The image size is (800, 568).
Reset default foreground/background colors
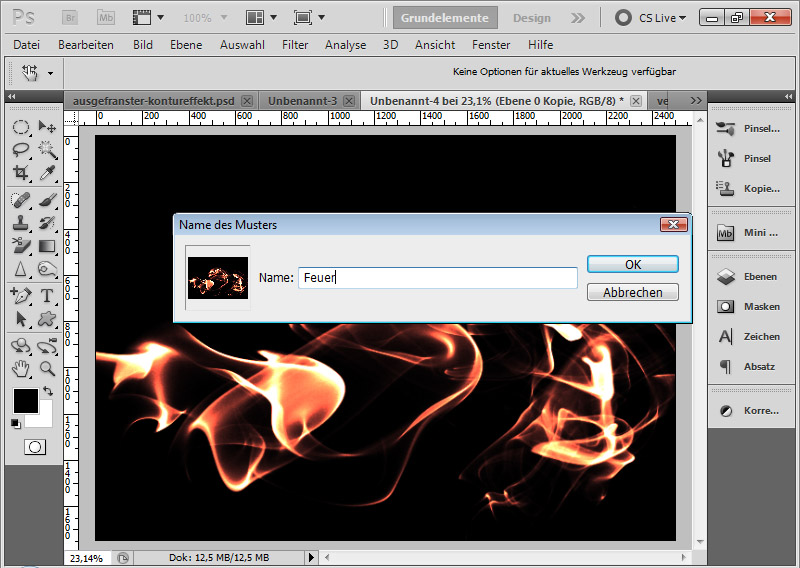pyautogui.click(x=16, y=423)
